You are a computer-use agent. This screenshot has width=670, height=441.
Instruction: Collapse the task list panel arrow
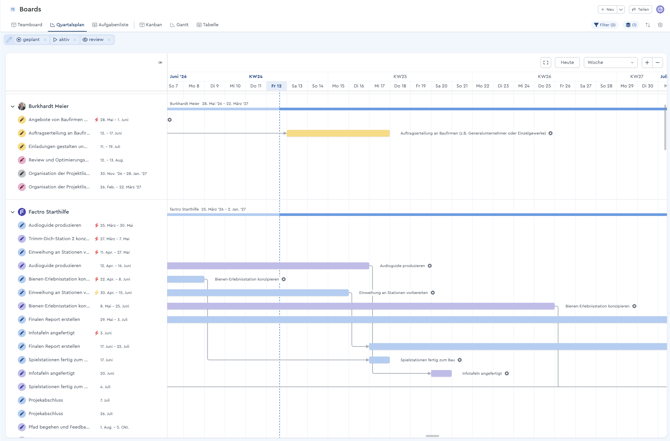[160, 62]
